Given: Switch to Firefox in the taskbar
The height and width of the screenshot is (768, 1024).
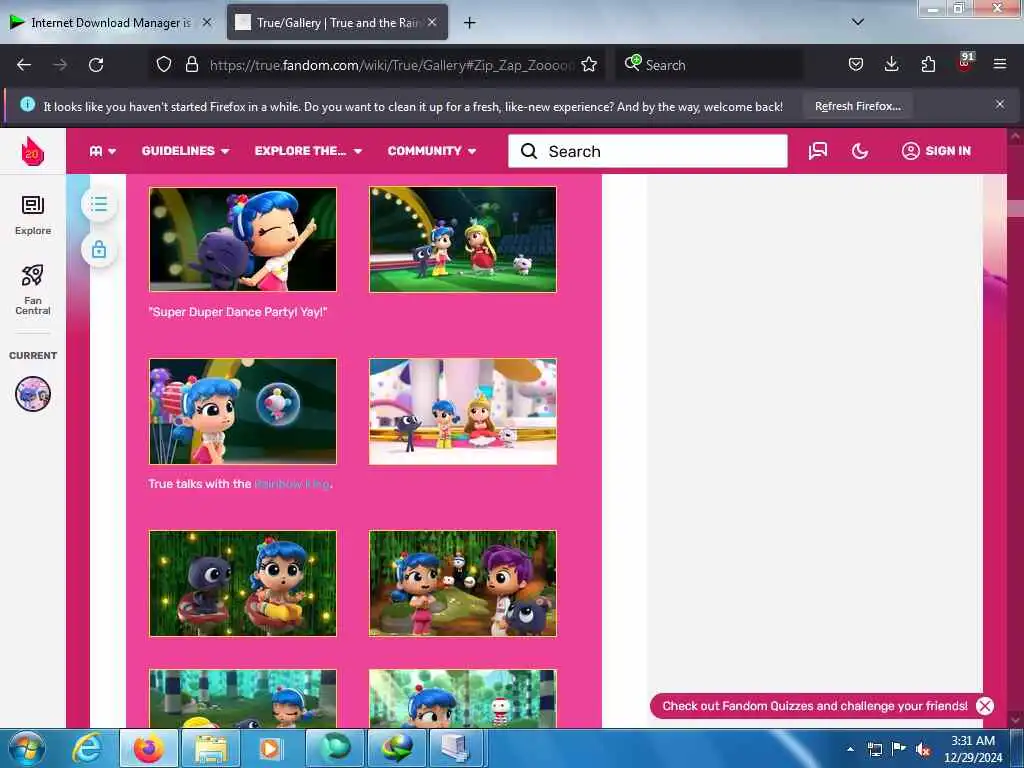Looking at the screenshot, I should point(149,748).
